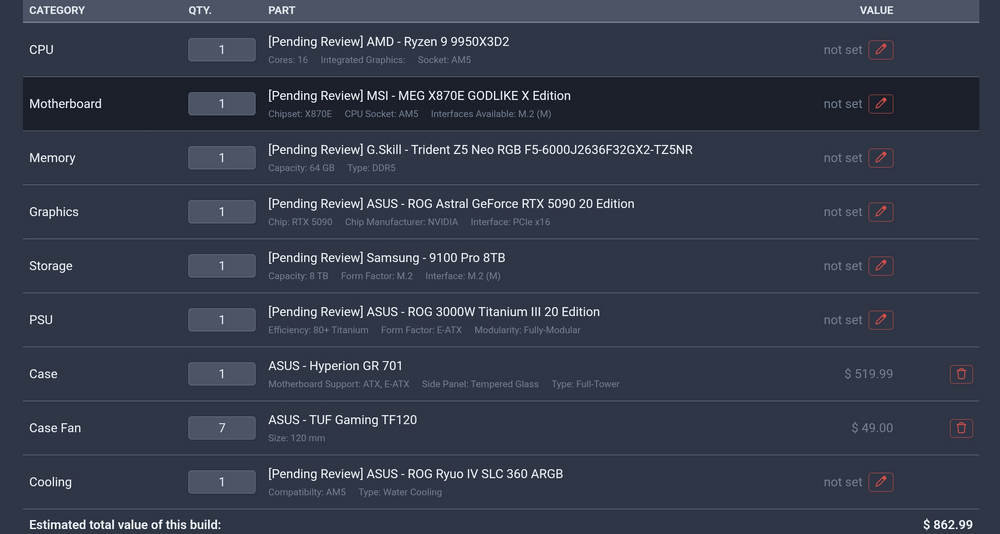Screen dimensions: 1000x534
Task: Click the pencil icon for the ROG 3000W PSU
Action: click(x=881, y=320)
